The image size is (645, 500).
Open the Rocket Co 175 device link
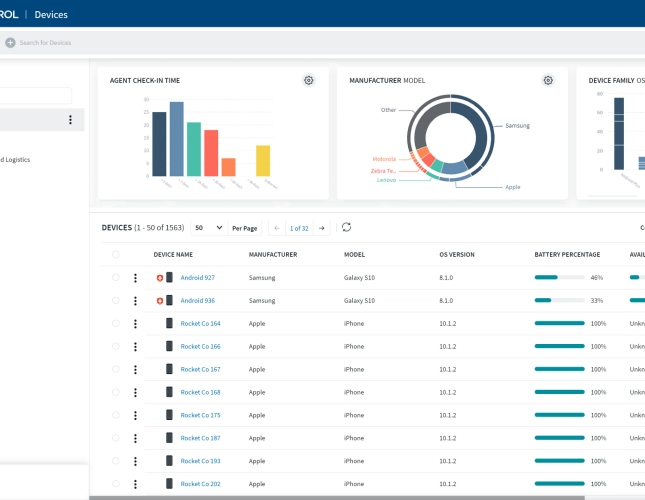click(200, 415)
